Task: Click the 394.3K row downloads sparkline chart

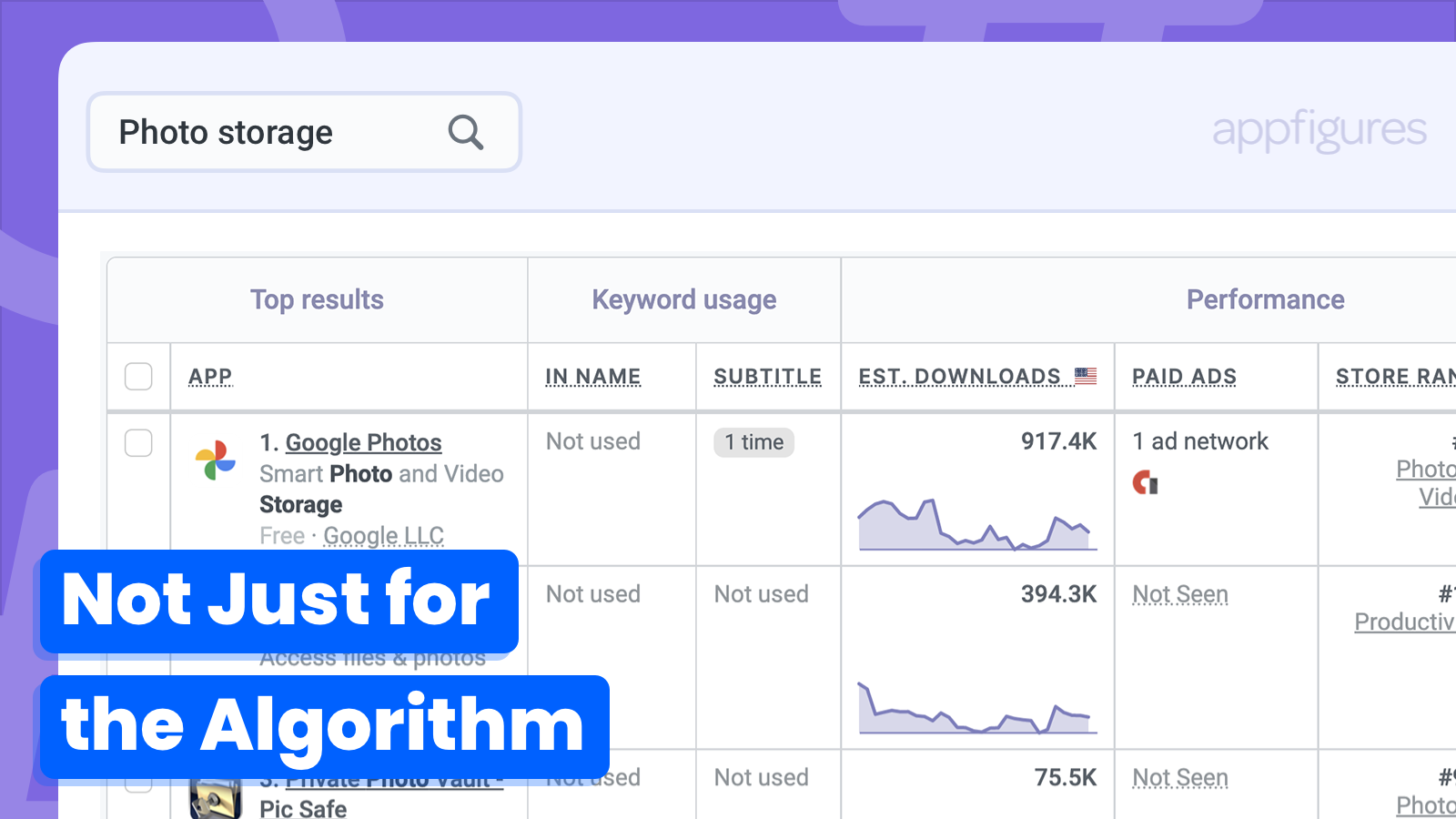Action: click(977, 708)
